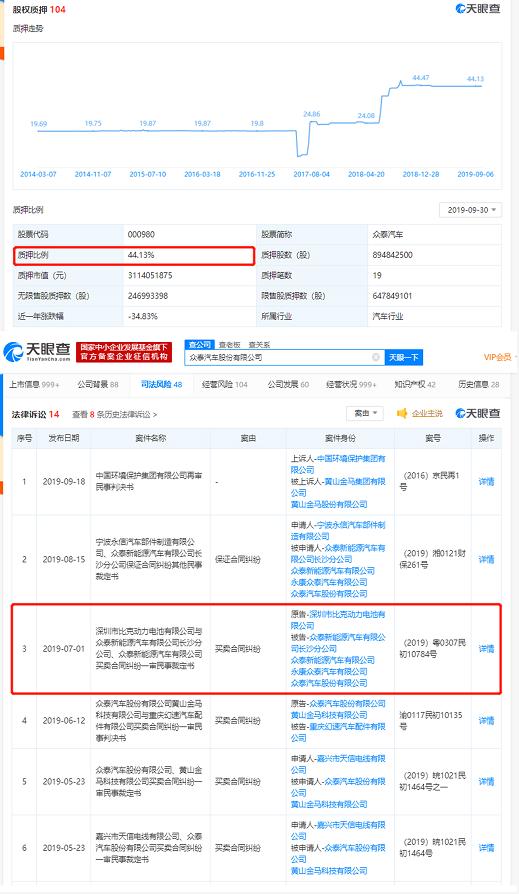Click the 2017-08-04 chart axis date
Image resolution: width=519 pixels, height=894 pixels.
tap(311, 174)
